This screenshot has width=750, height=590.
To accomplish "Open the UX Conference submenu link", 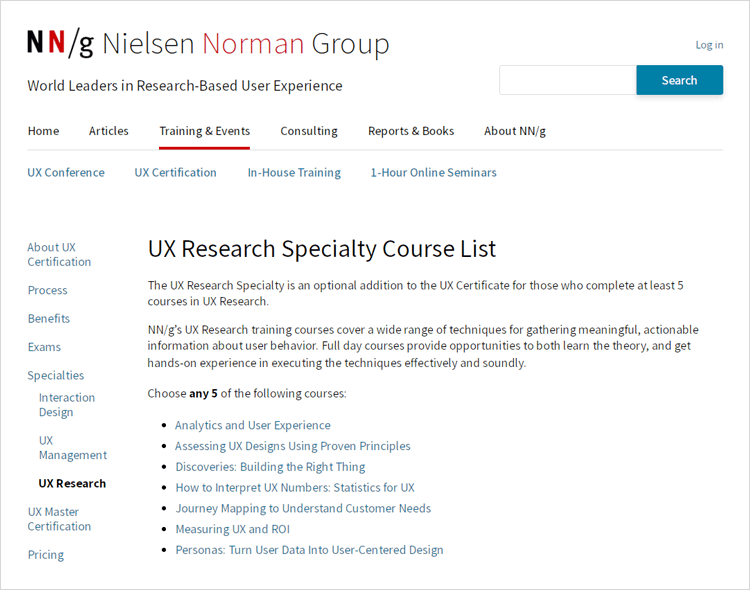I will point(66,173).
